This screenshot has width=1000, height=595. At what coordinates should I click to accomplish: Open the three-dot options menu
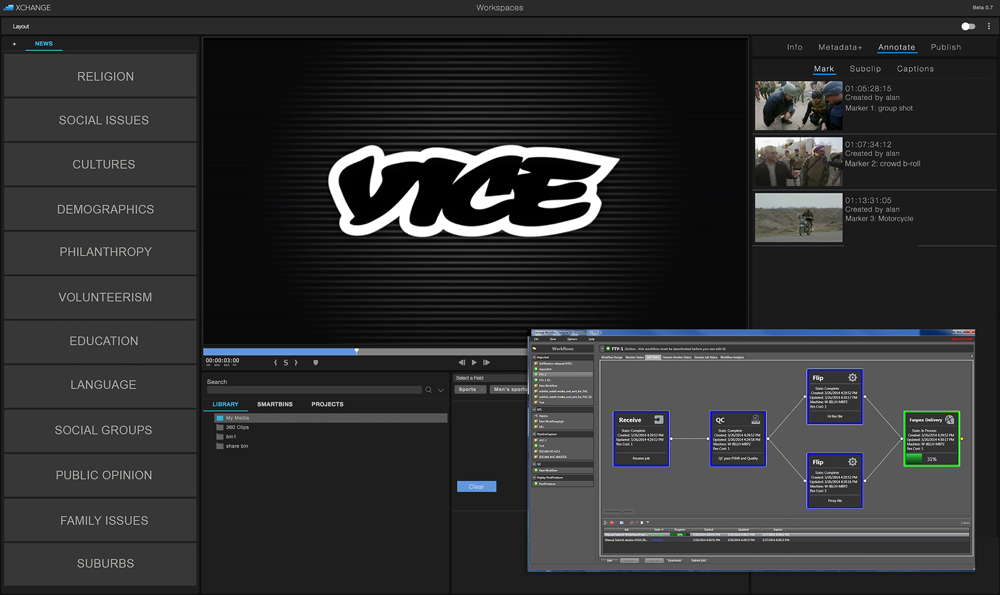989,26
